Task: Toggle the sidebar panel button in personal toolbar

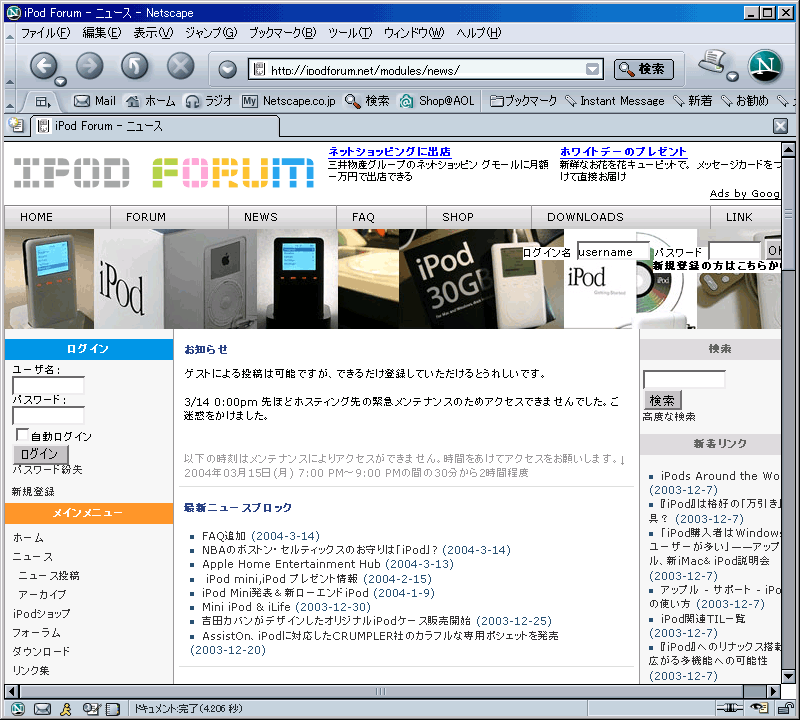Action: point(43,102)
